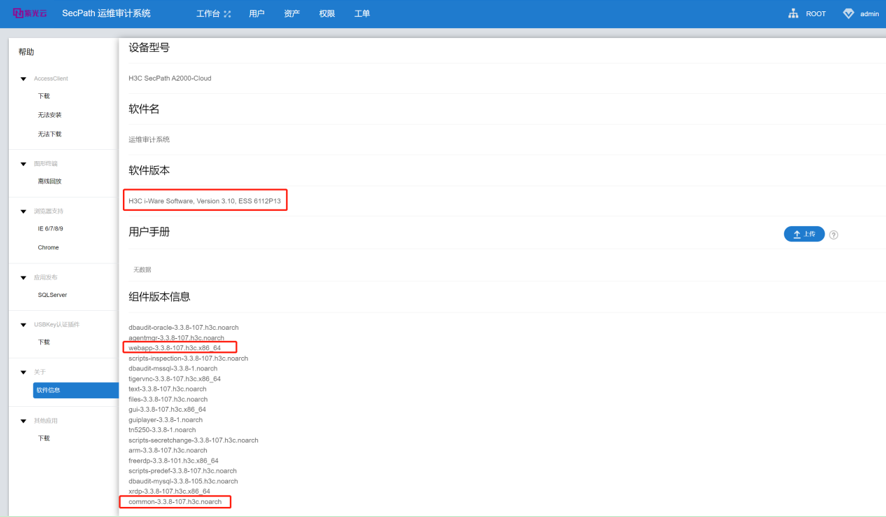
Task: Collapse the AccessClient group arrow
Action: [x=23, y=79]
